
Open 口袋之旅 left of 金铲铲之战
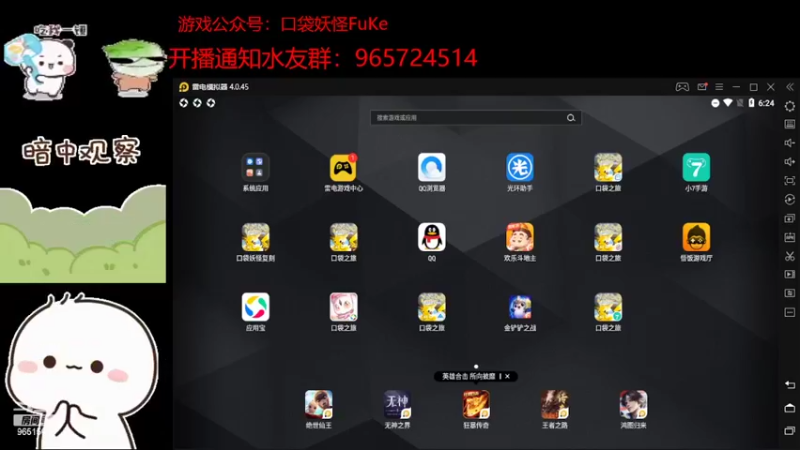coord(432,307)
